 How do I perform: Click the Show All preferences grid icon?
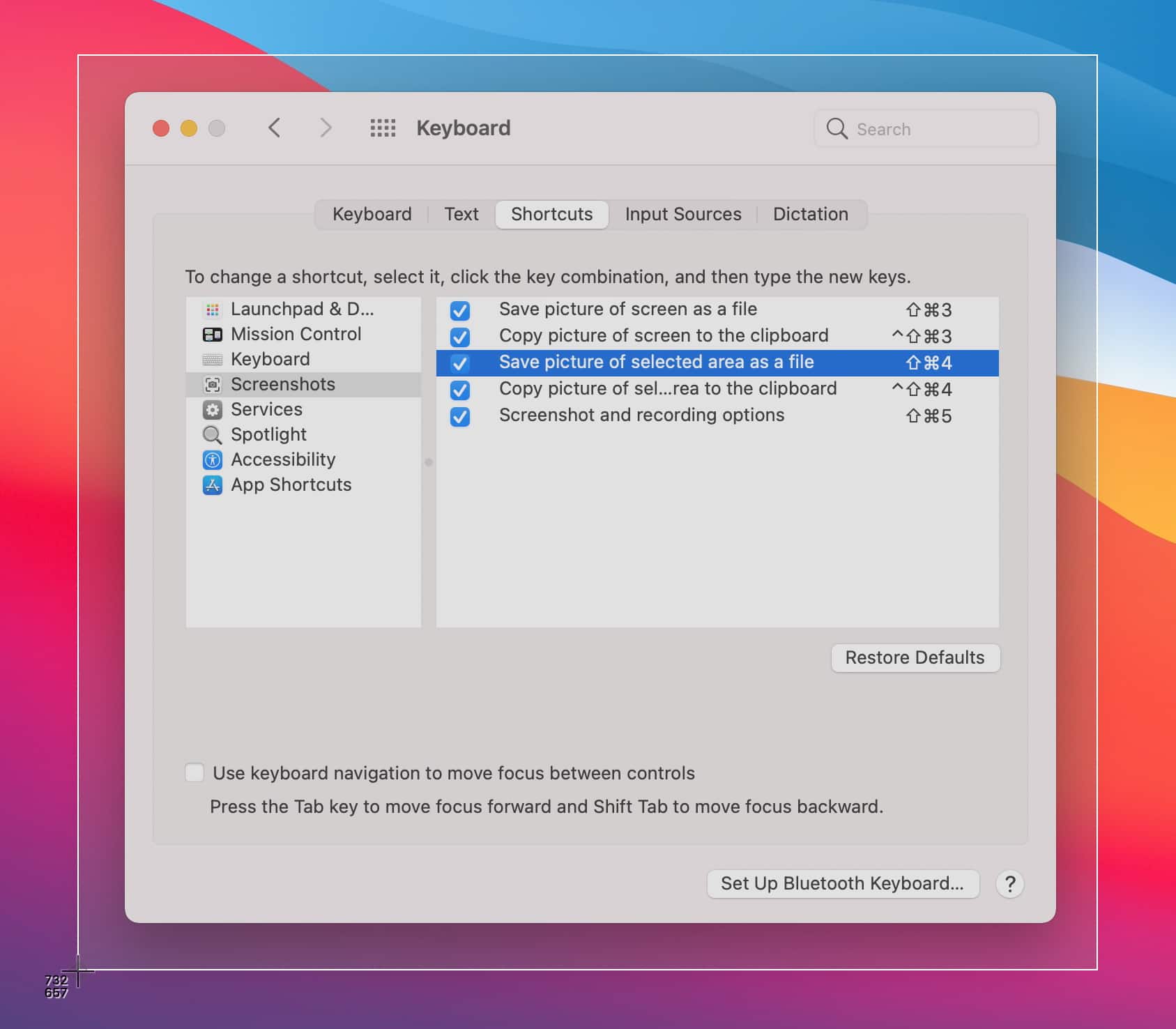(383, 128)
